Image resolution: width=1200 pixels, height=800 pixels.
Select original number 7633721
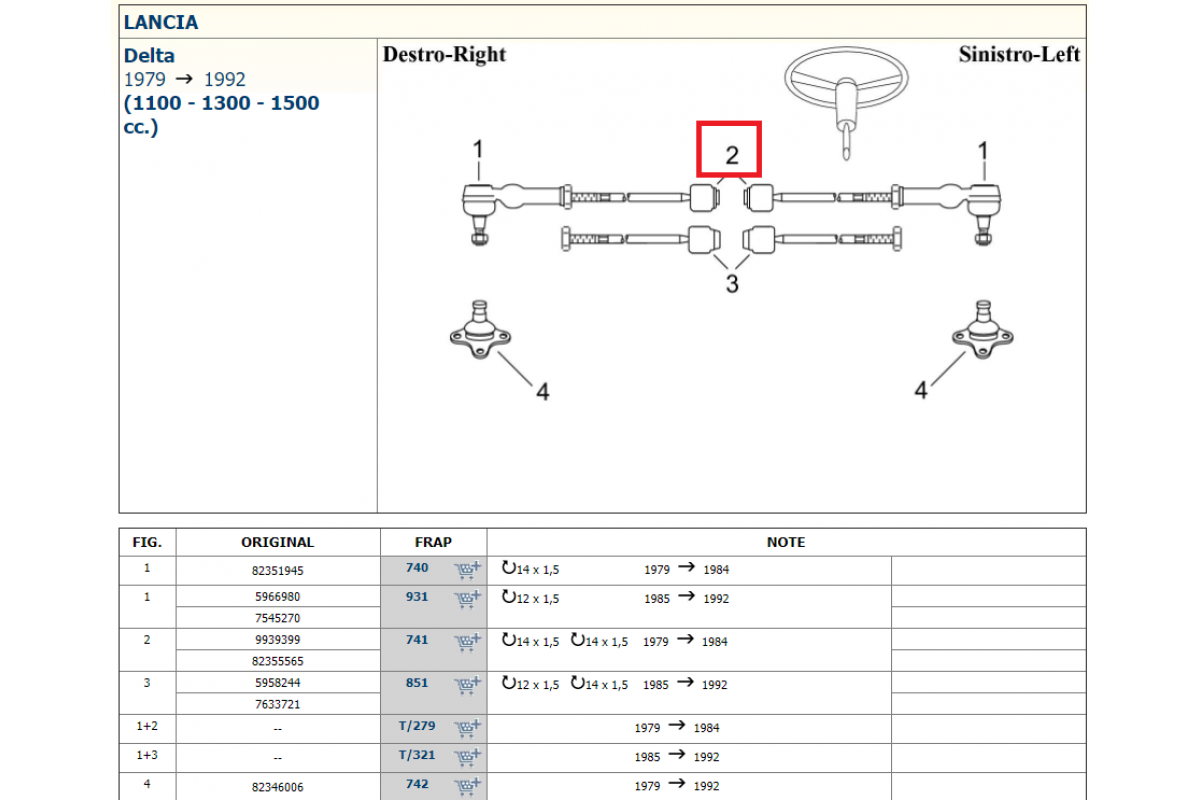(x=278, y=704)
